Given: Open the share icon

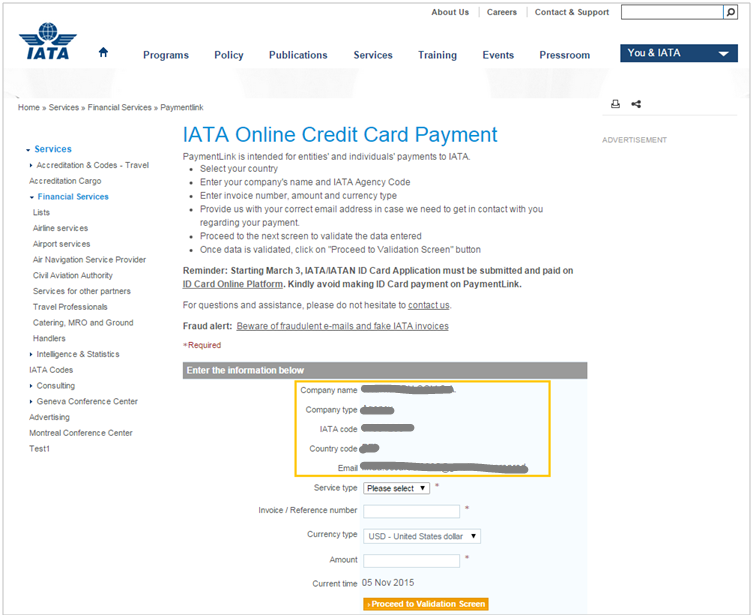Looking at the screenshot, I should 636,104.
